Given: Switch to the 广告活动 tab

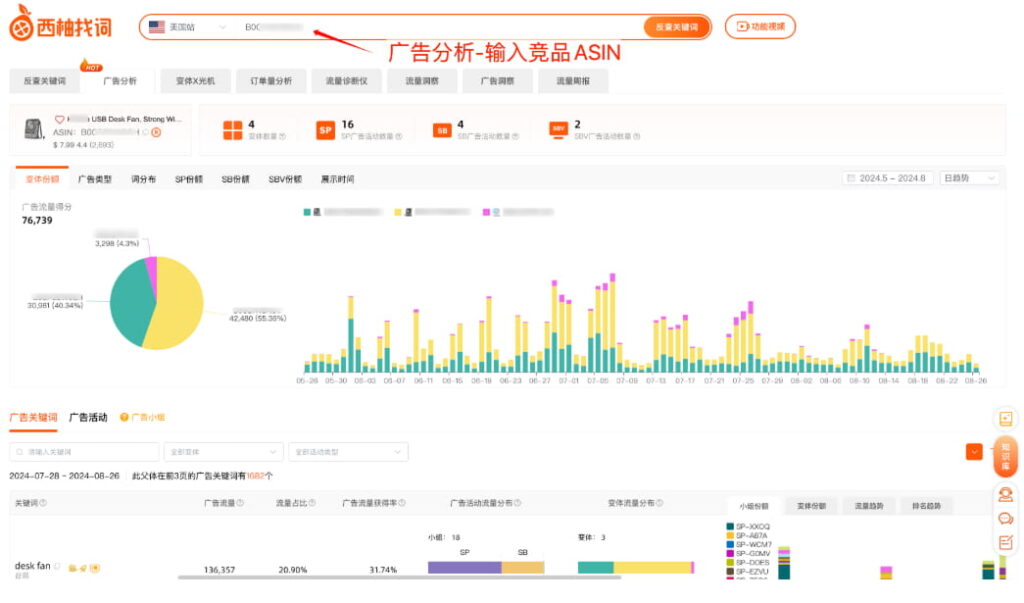Looking at the screenshot, I should pyautogui.click(x=86, y=418).
